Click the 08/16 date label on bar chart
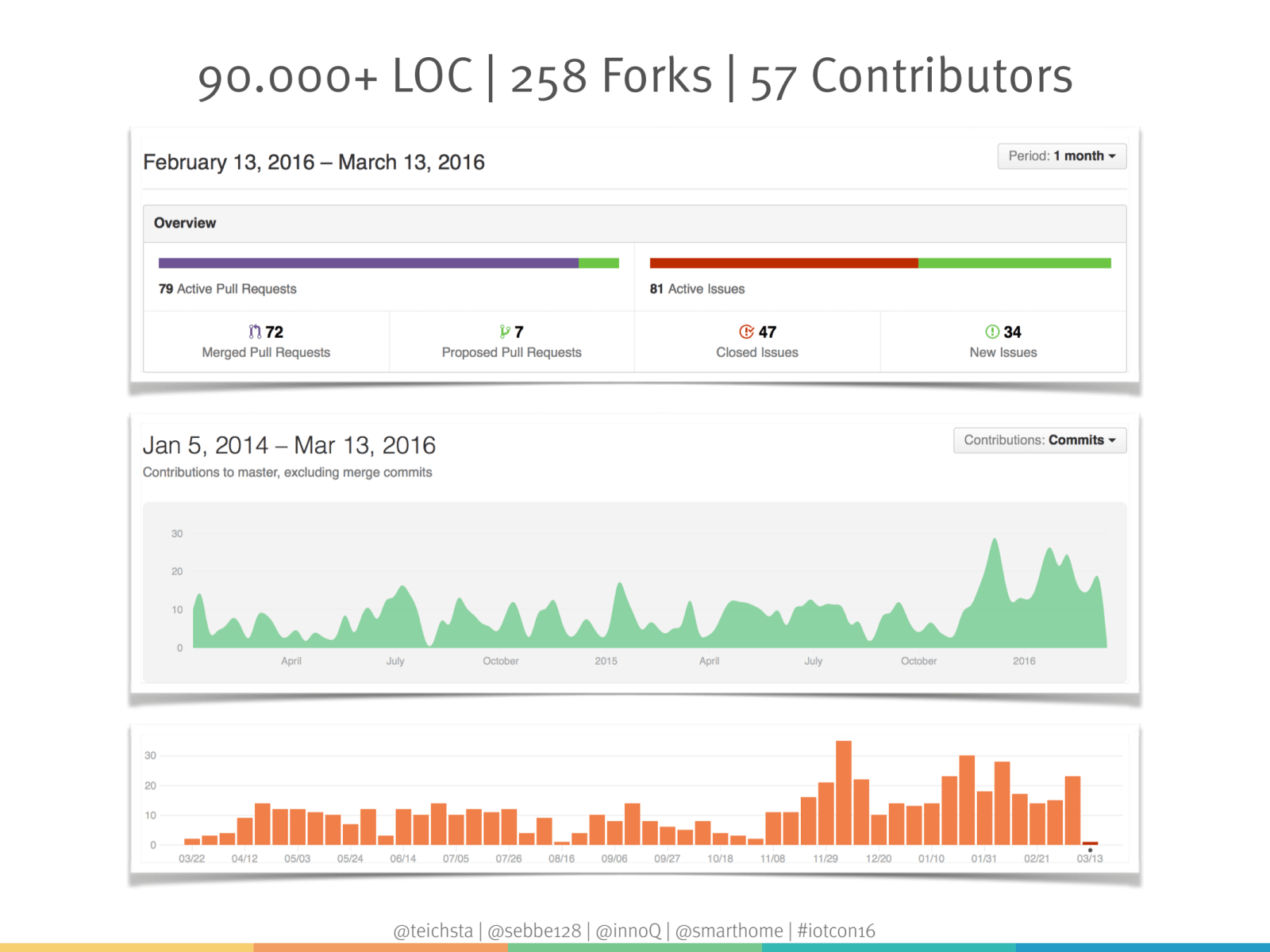The width and height of the screenshot is (1270, 952). pyautogui.click(x=561, y=858)
